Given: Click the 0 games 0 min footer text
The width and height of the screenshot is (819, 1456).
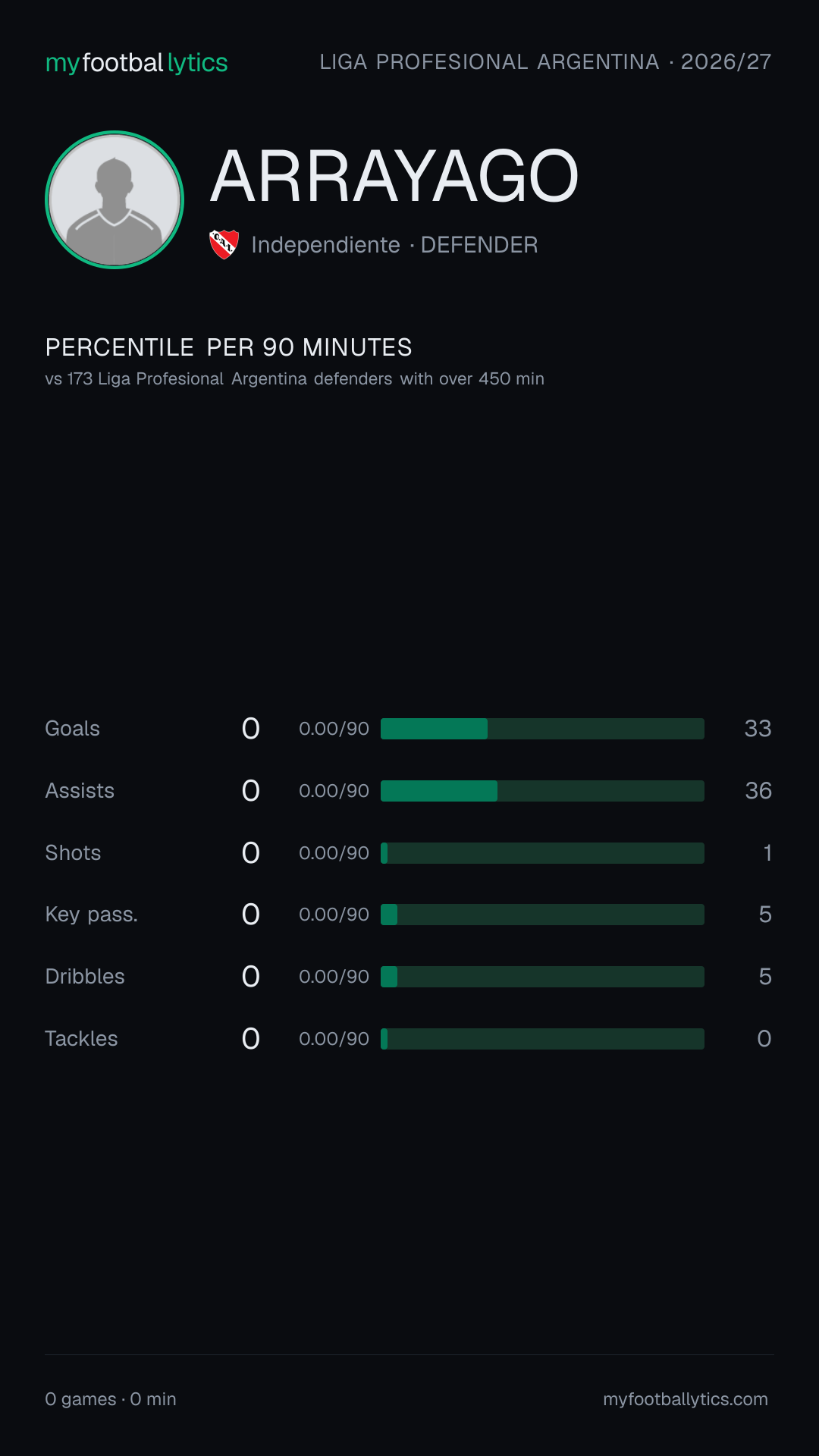Looking at the screenshot, I should 111,1399.
